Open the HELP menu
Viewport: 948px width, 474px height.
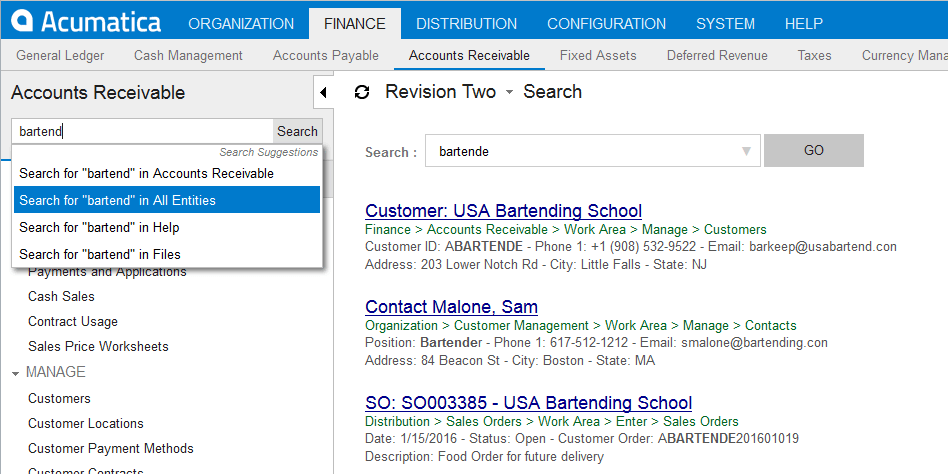click(804, 24)
